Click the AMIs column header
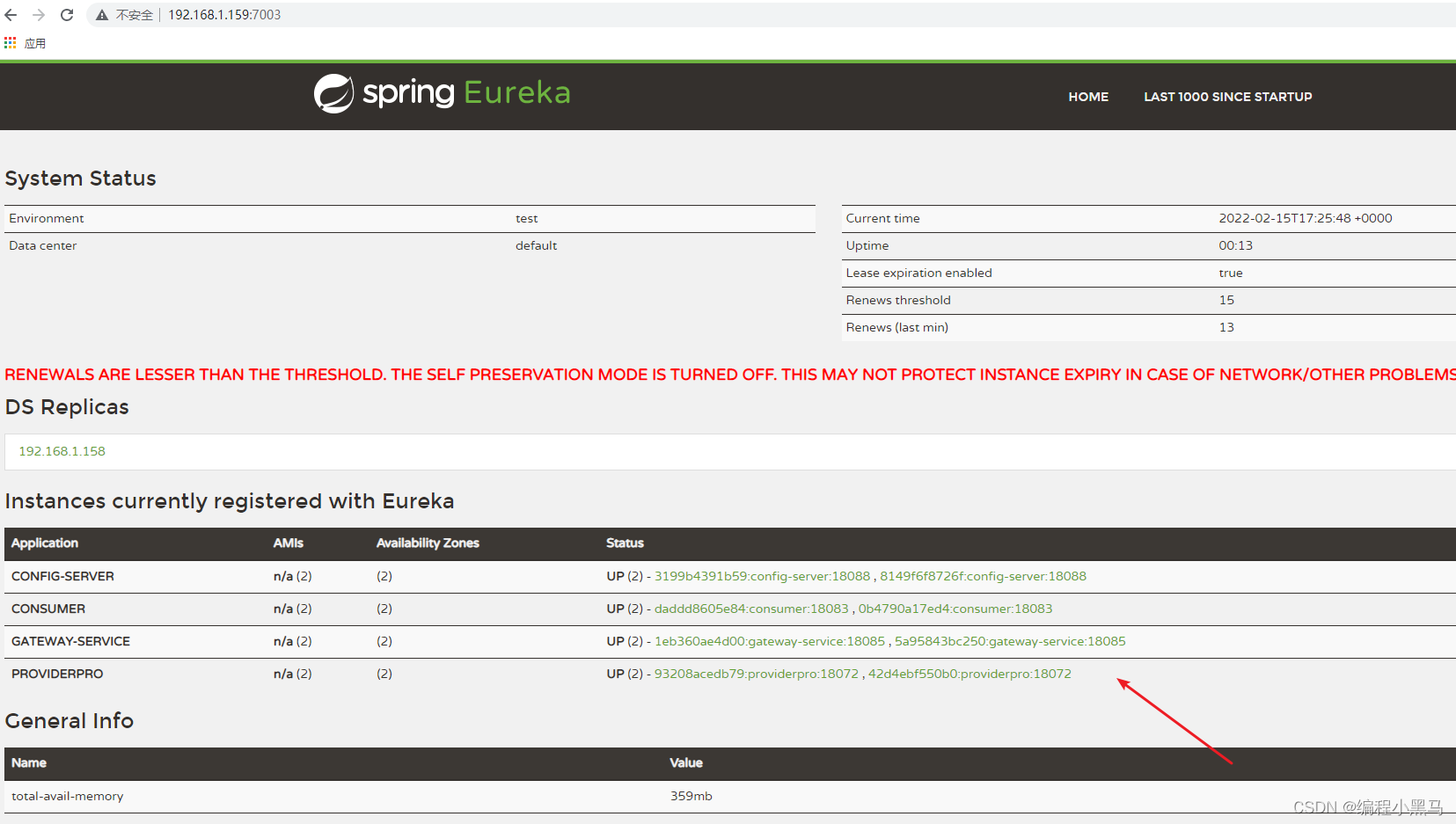1456x824 pixels. (x=288, y=543)
